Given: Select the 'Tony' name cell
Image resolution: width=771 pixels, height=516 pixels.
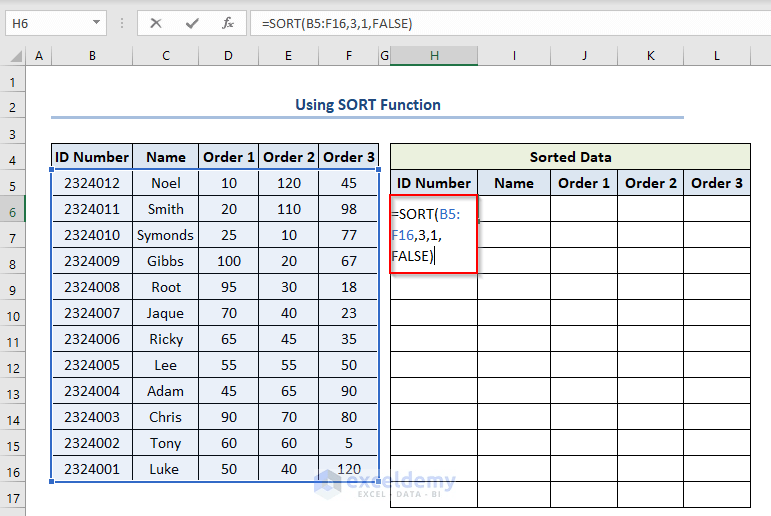Looking at the screenshot, I should 166,443.
